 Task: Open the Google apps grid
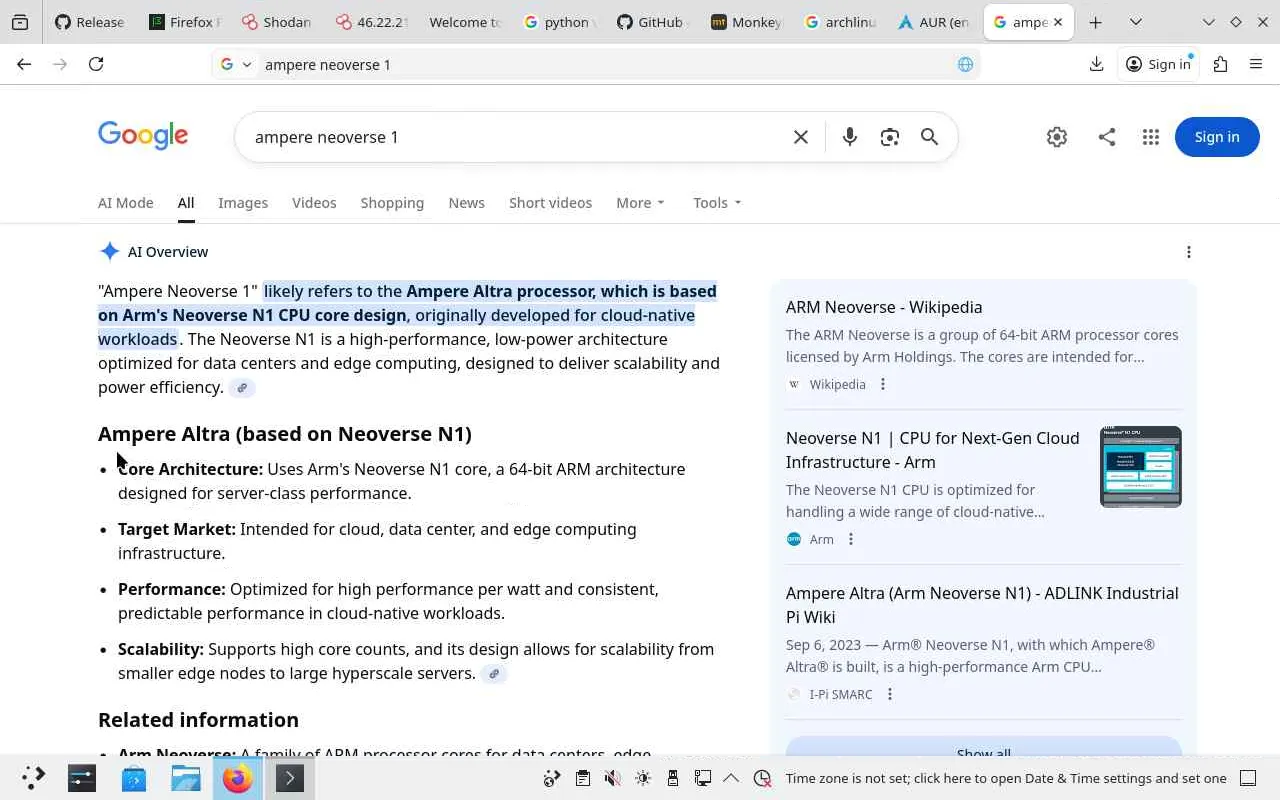(1151, 137)
